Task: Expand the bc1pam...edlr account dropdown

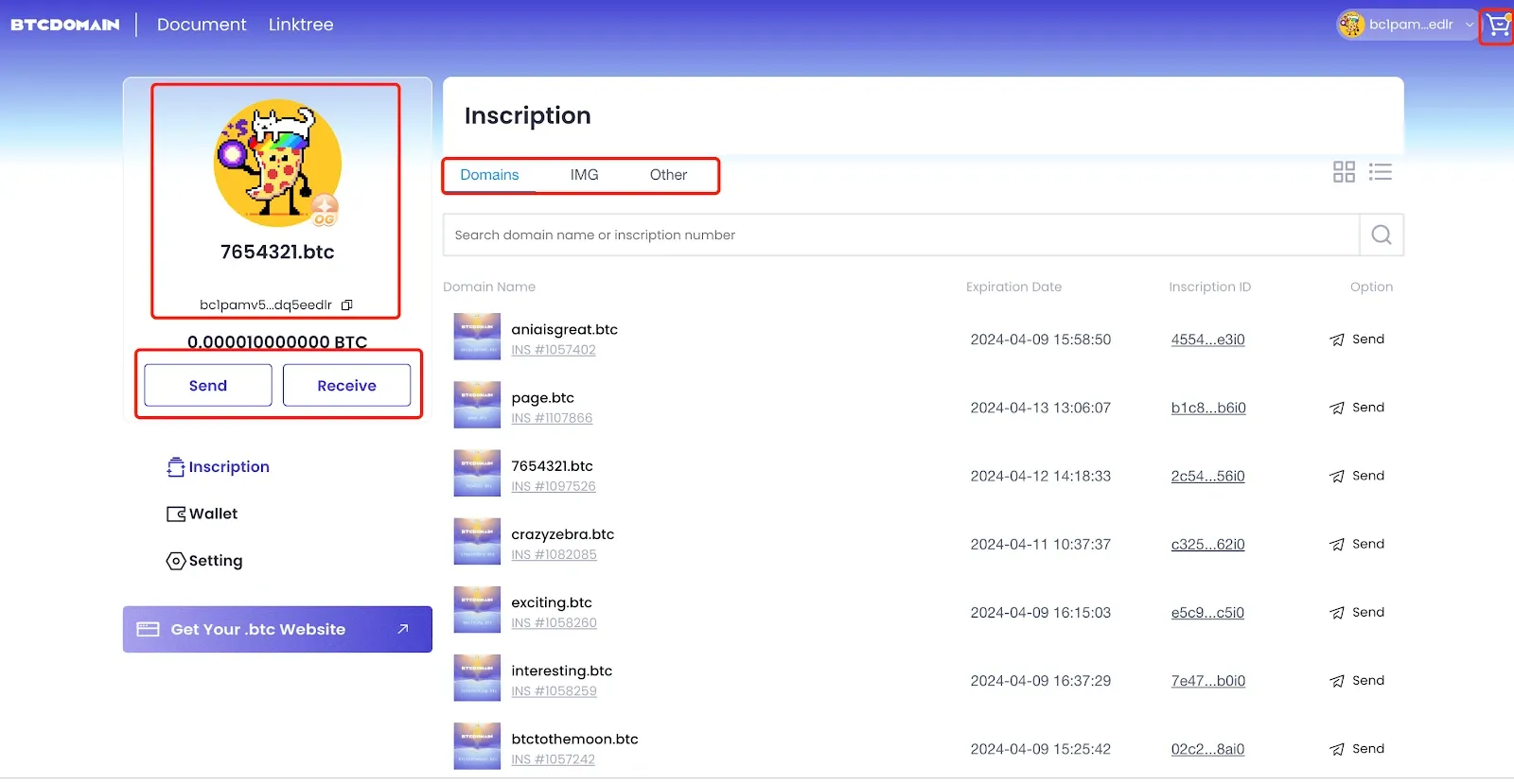Action: point(1407,25)
